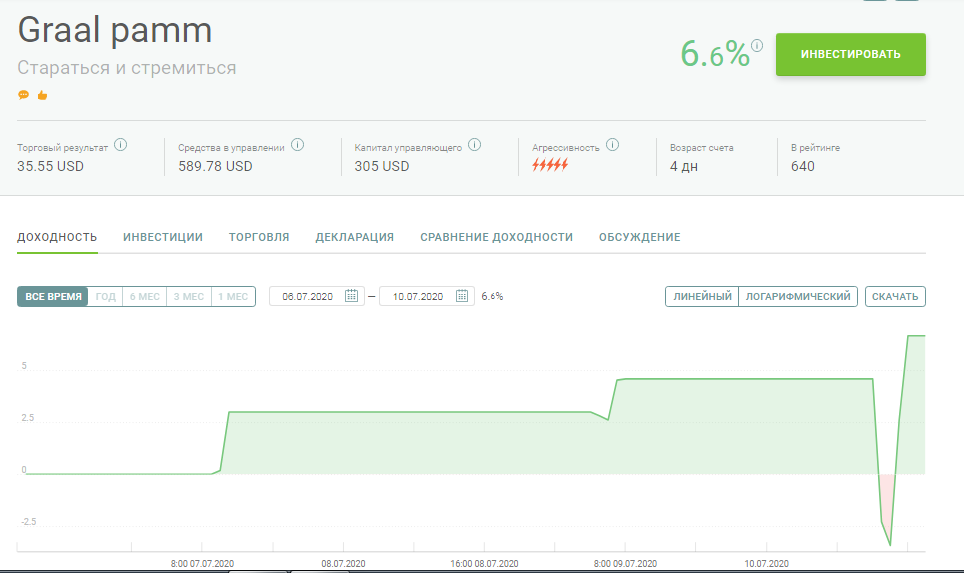
Task: Click the large 6.6% yield value
Action: pyautogui.click(x=715, y=54)
